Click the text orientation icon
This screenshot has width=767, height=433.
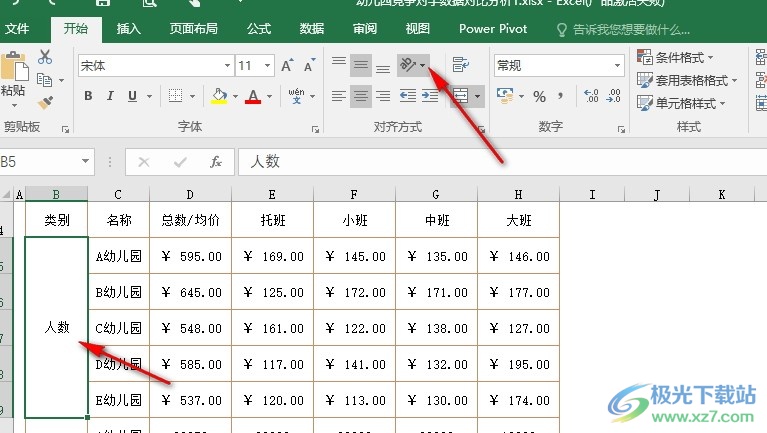(x=408, y=65)
